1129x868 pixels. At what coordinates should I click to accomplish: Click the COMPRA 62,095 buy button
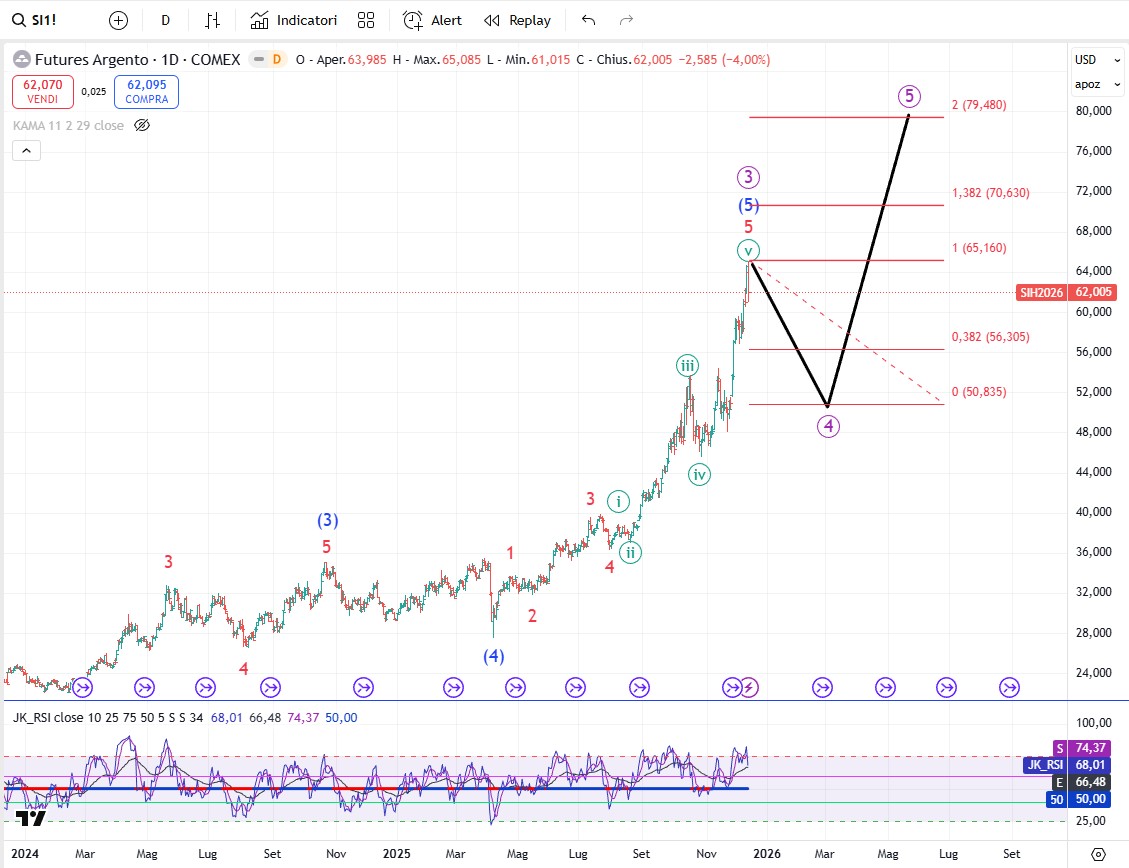[146, 93]
